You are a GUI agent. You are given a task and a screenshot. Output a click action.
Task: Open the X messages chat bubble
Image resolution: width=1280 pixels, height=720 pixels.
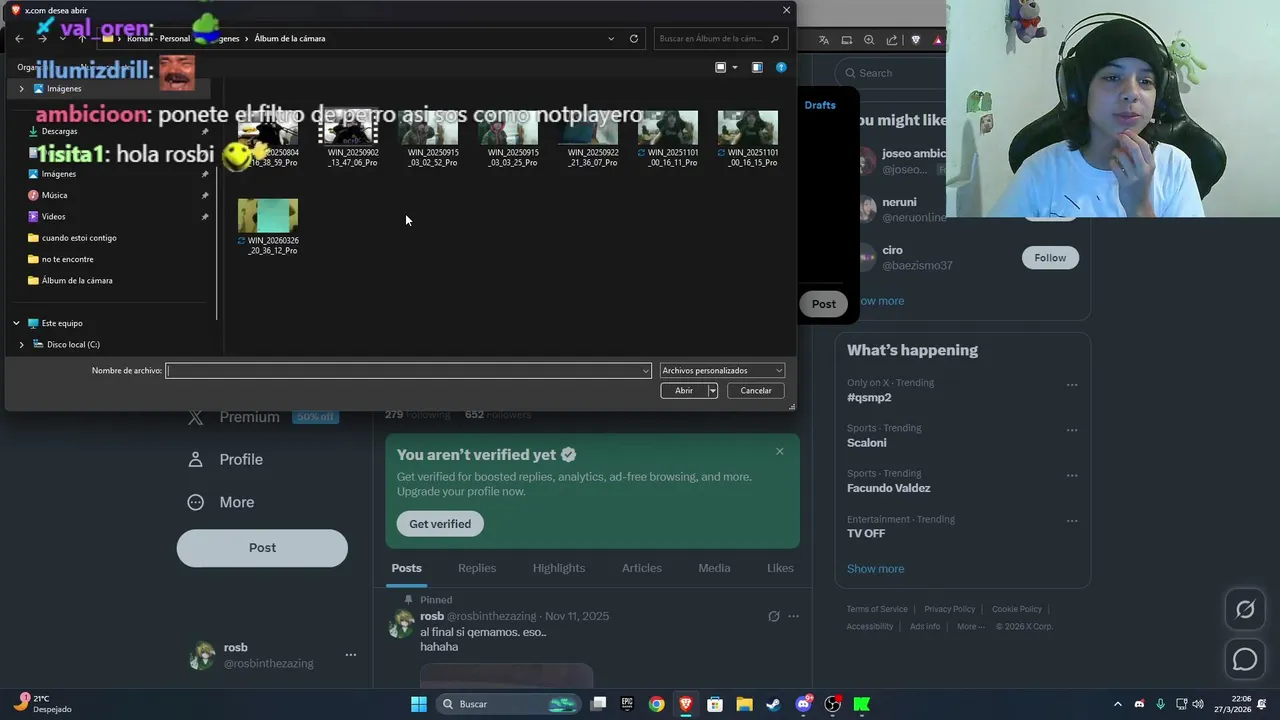click(1245, 659)
